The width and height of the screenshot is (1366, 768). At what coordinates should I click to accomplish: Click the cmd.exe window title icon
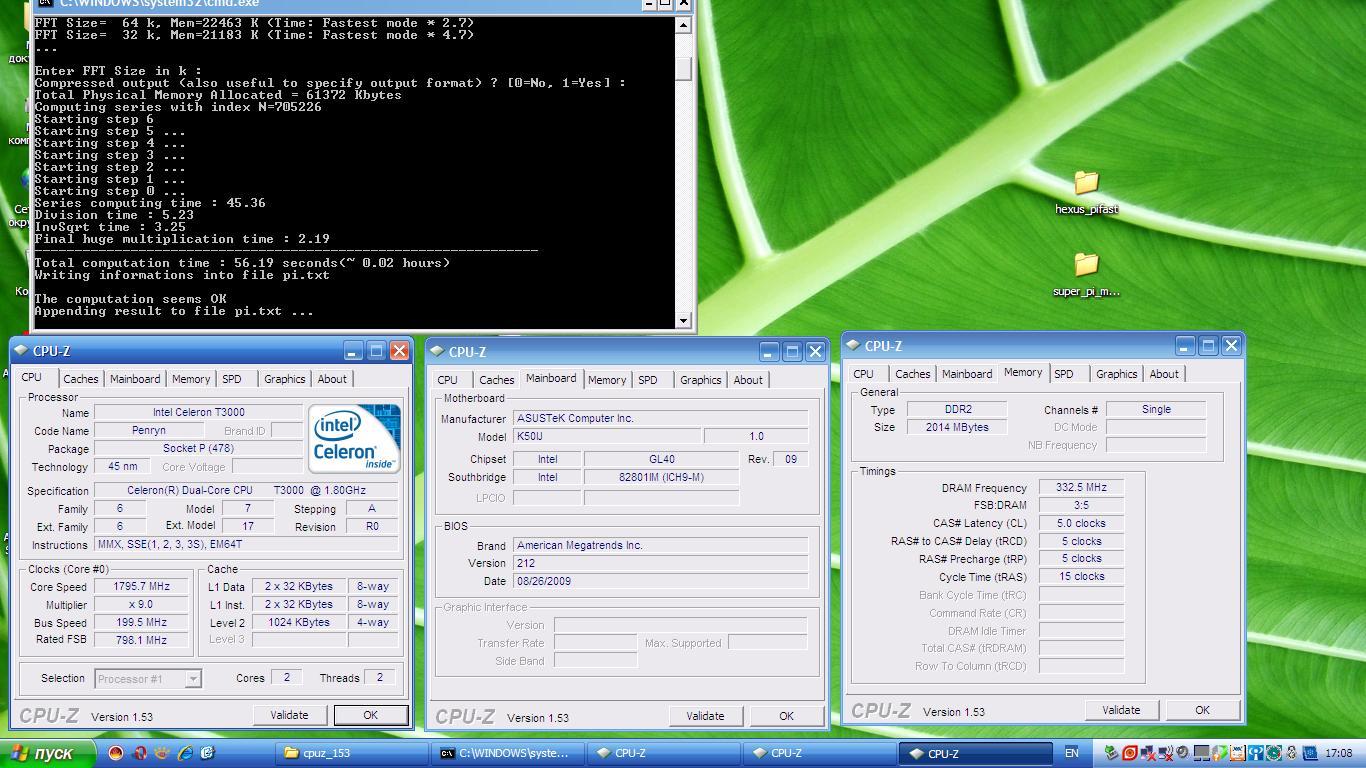(x=45, y=3)
